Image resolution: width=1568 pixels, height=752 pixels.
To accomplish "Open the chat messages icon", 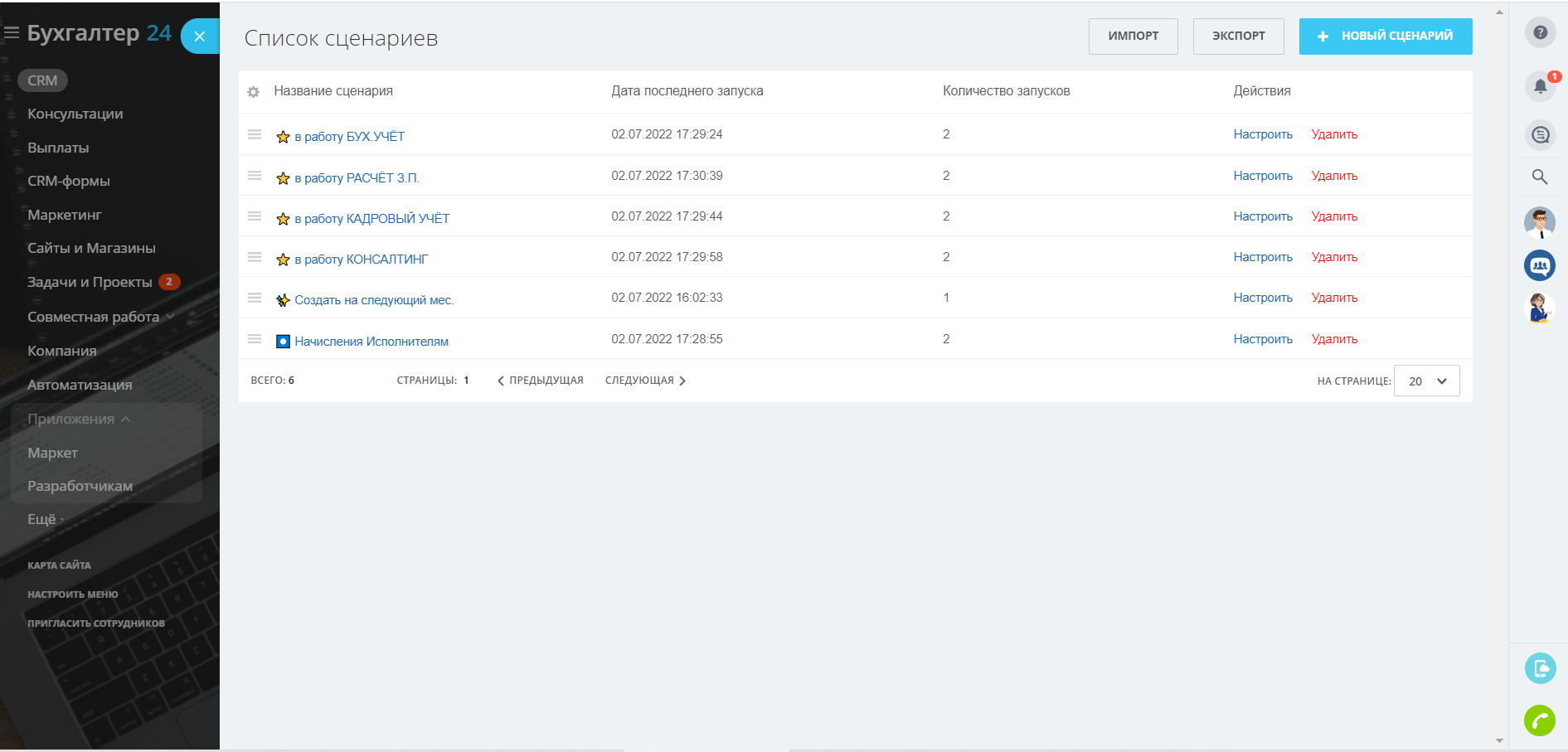I will tap(1540, 134).
